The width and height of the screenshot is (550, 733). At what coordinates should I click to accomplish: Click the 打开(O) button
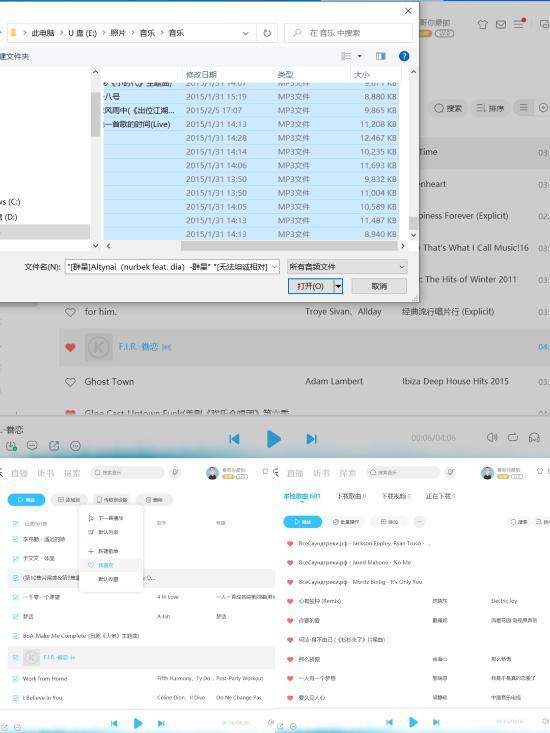[311, 286]
